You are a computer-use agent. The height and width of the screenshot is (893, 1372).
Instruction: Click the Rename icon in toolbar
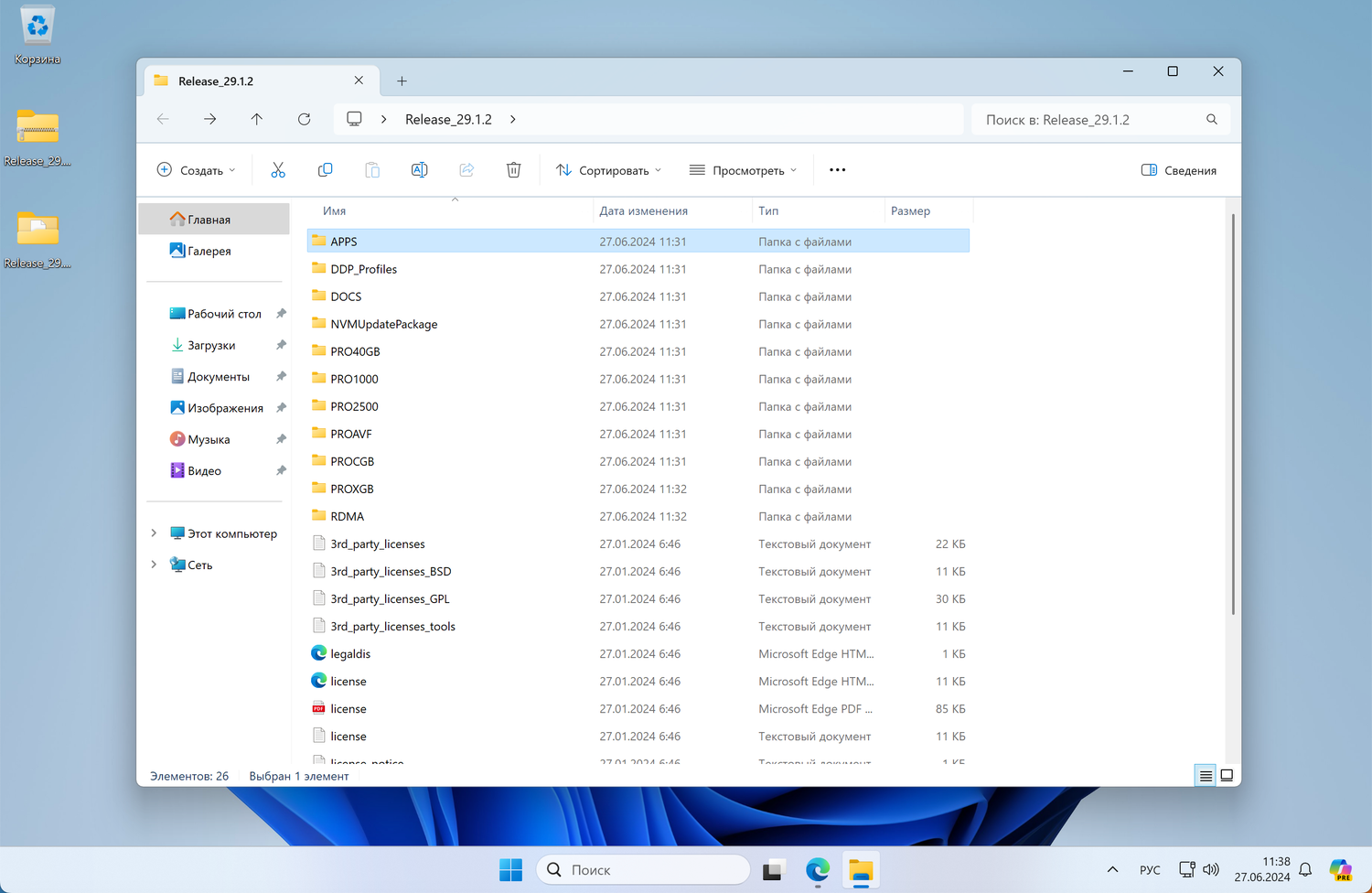419,170
